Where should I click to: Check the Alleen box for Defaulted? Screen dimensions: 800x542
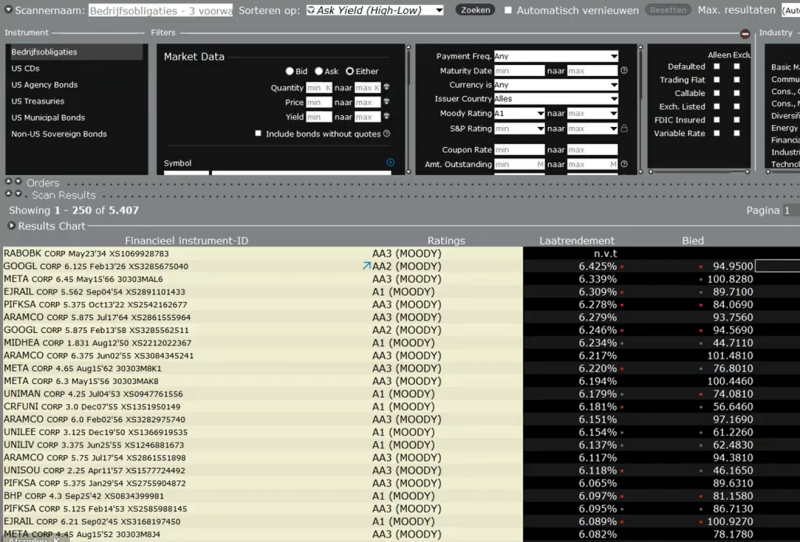pyautogui.click(x=717, y=66)
